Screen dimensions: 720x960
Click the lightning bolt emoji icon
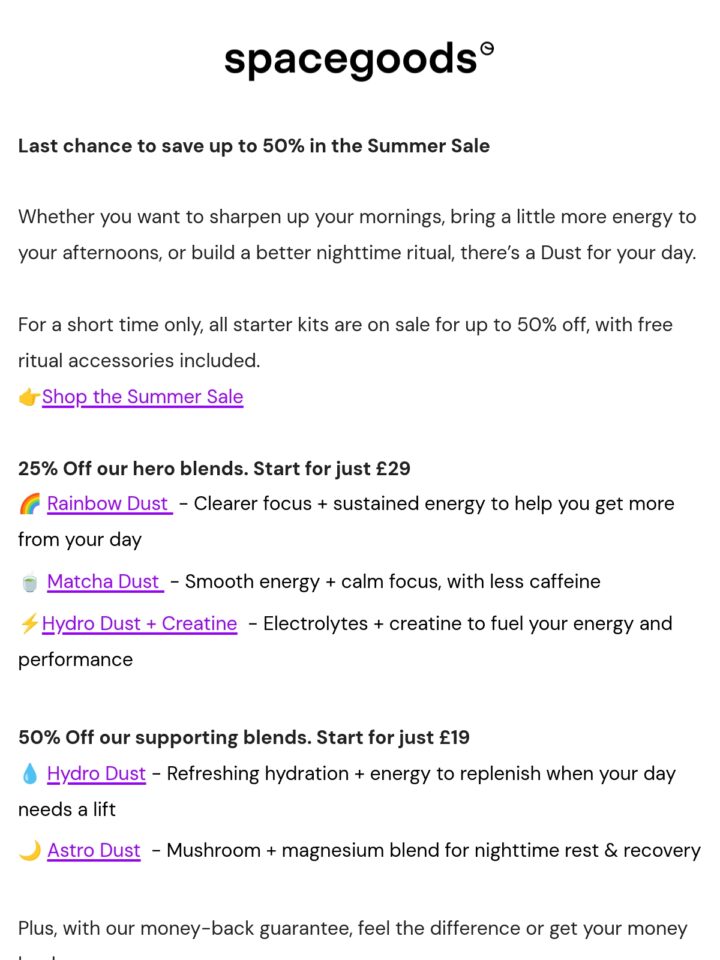tap(29, 624)
